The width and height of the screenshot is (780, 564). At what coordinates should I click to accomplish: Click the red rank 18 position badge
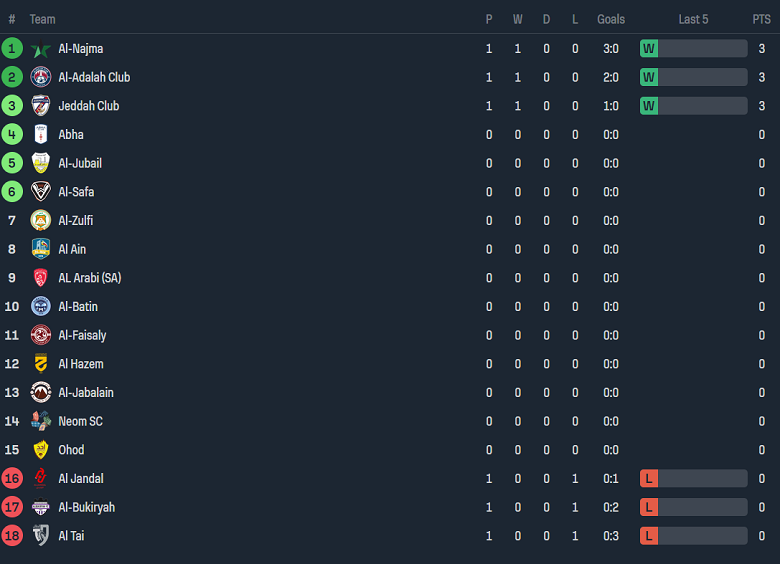12,536
